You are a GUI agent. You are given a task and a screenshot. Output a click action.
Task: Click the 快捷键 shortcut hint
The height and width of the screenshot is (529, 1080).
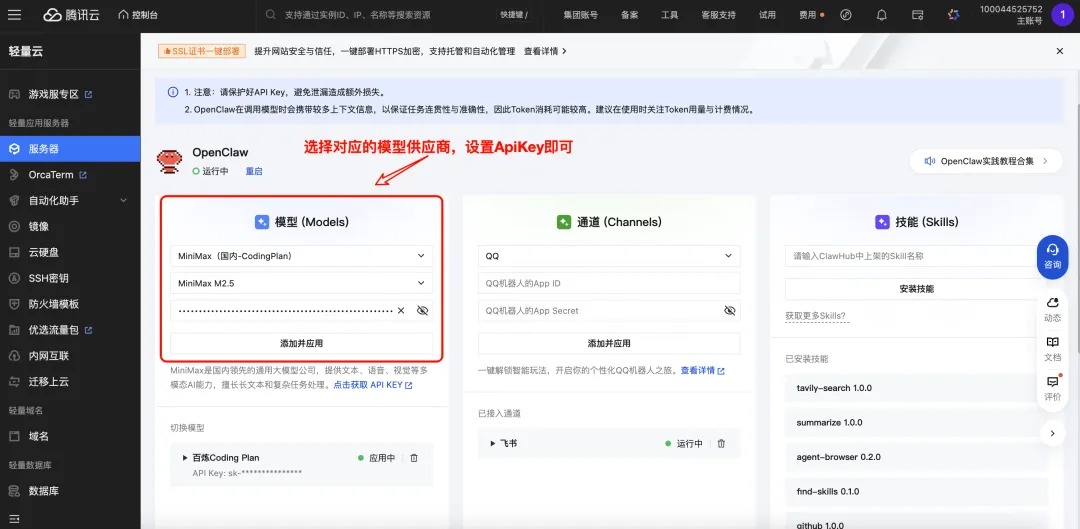click(515, 14)
